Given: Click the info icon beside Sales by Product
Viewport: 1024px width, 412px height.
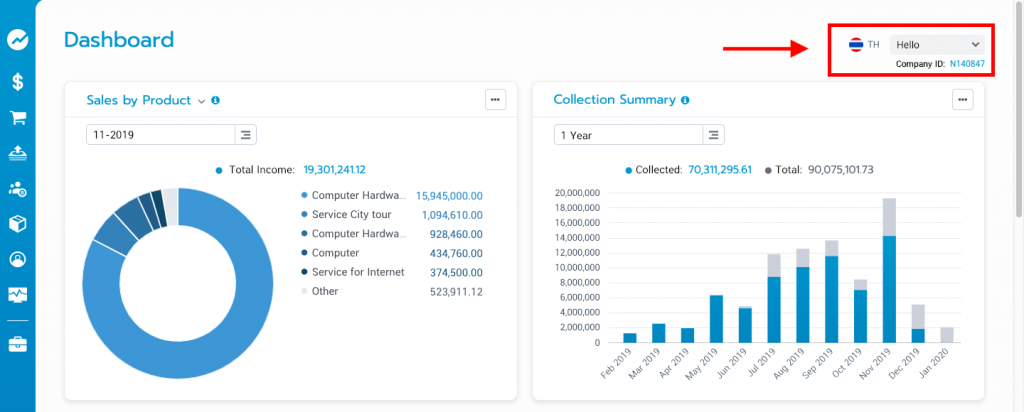Looking at the screenshot, I should coord(216,101).
